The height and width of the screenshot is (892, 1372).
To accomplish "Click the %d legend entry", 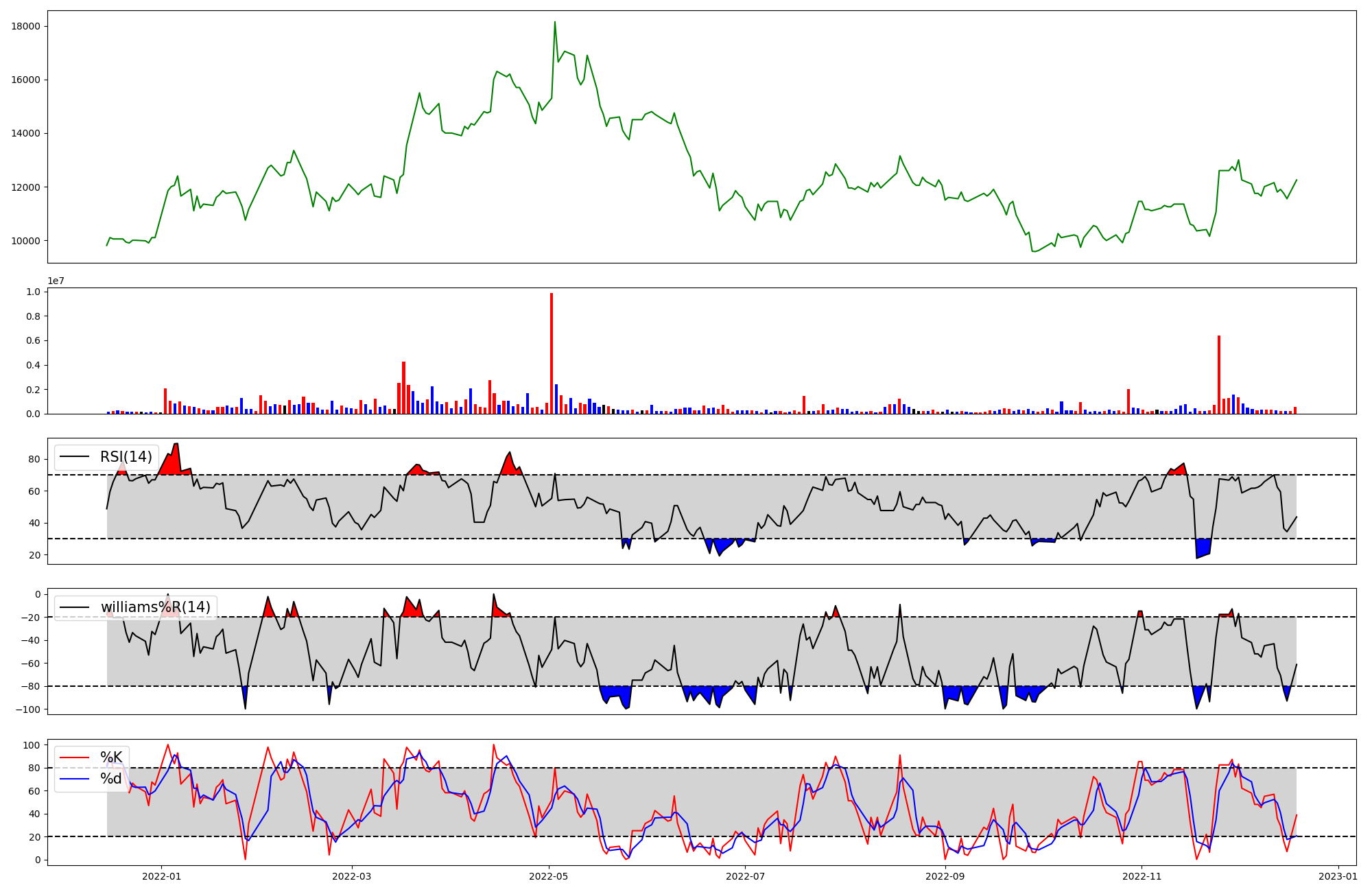I will point(111,779).
